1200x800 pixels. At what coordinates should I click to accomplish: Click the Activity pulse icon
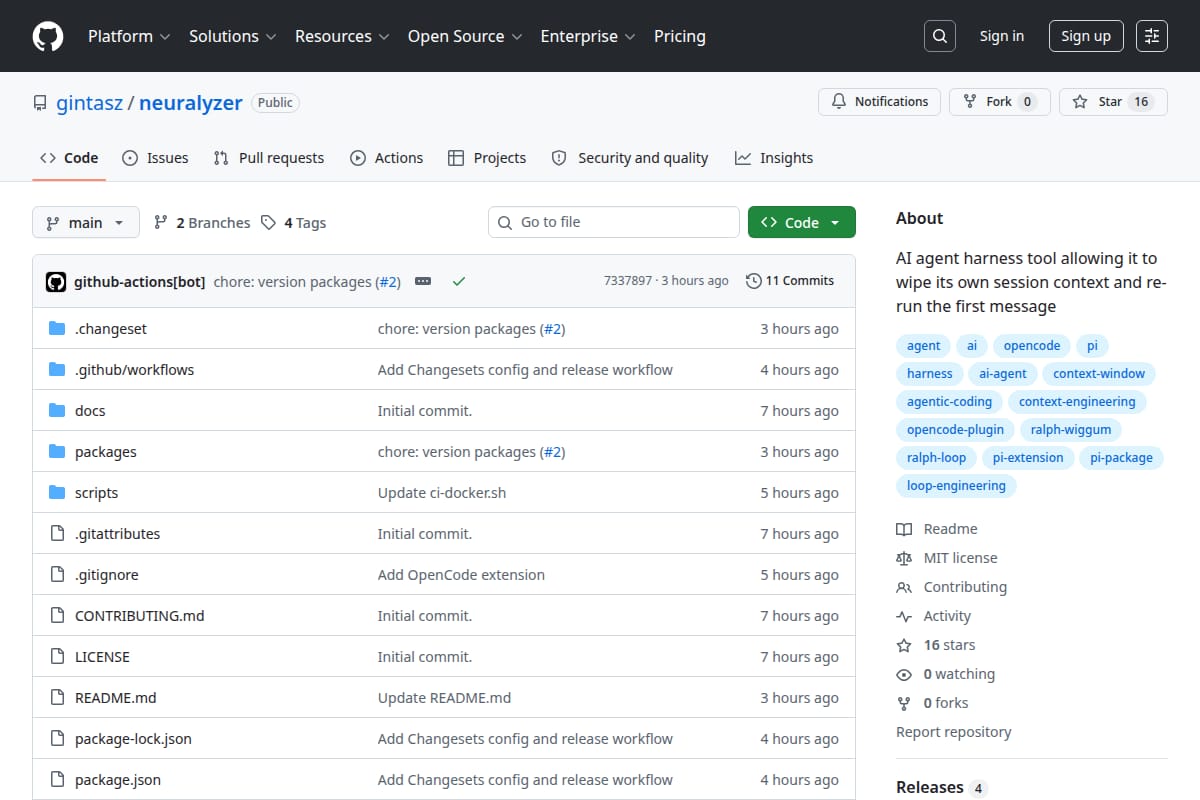[x=904, y=616]
